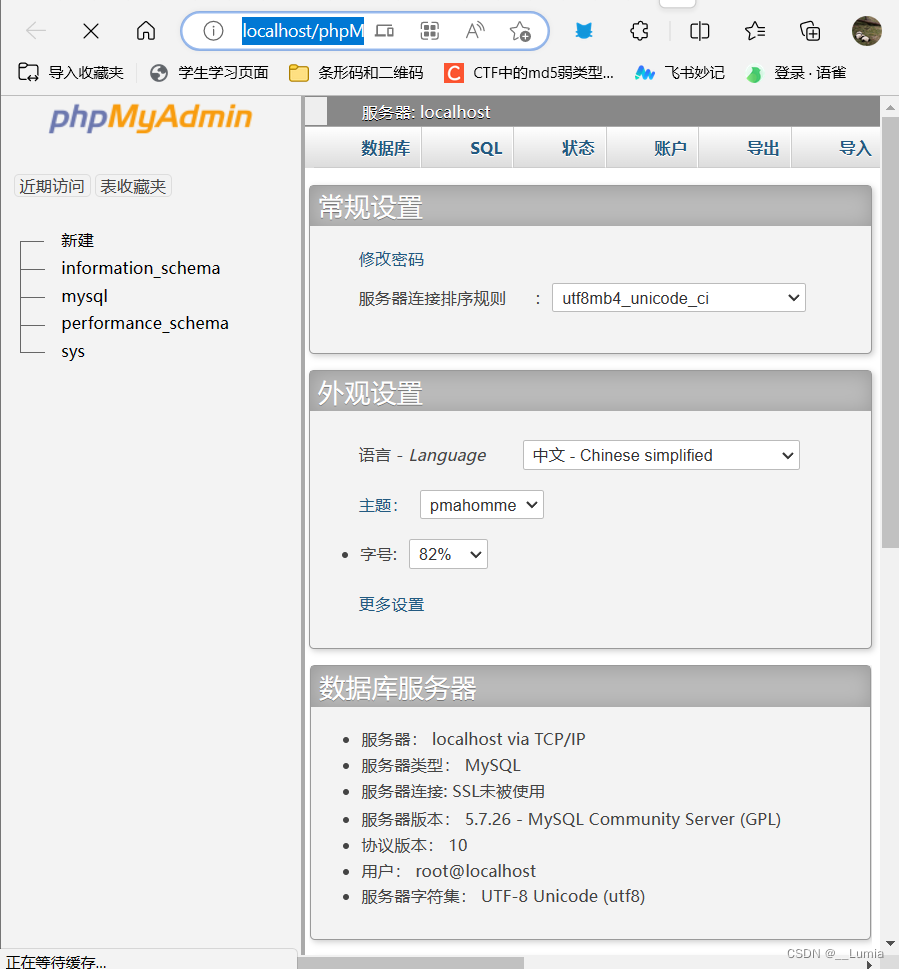The width and height of the screenshot is (899, 969).
Task: Click the 数据库服务器 panel header
Action: click(x=590, y=687)
